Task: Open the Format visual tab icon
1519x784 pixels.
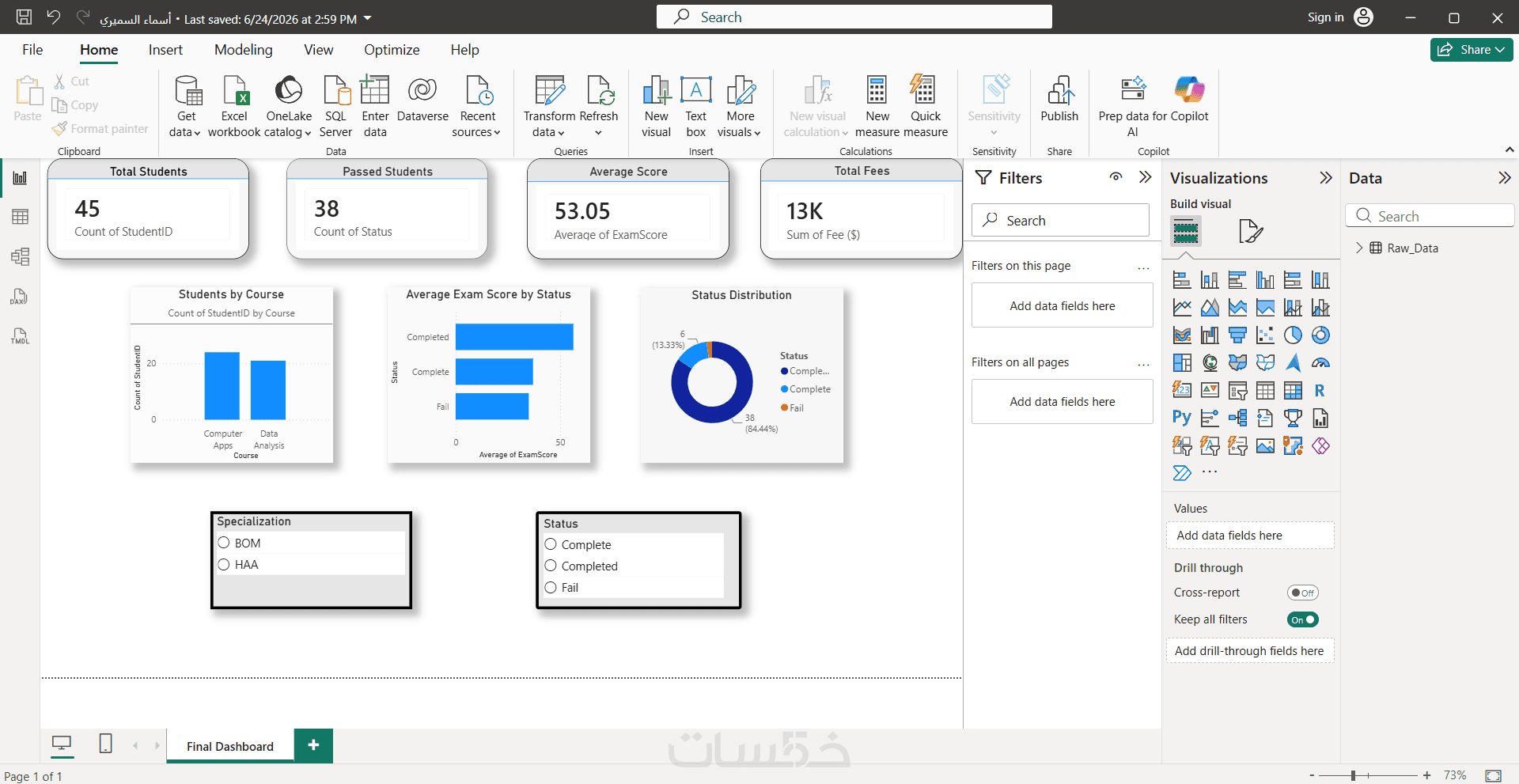Action: (1250, 231)
